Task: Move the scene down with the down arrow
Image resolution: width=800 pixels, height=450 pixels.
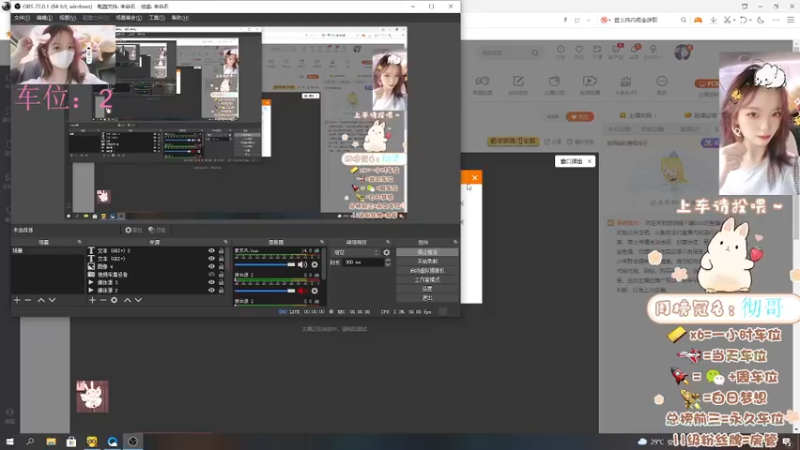Action: (x=52, y=300)
